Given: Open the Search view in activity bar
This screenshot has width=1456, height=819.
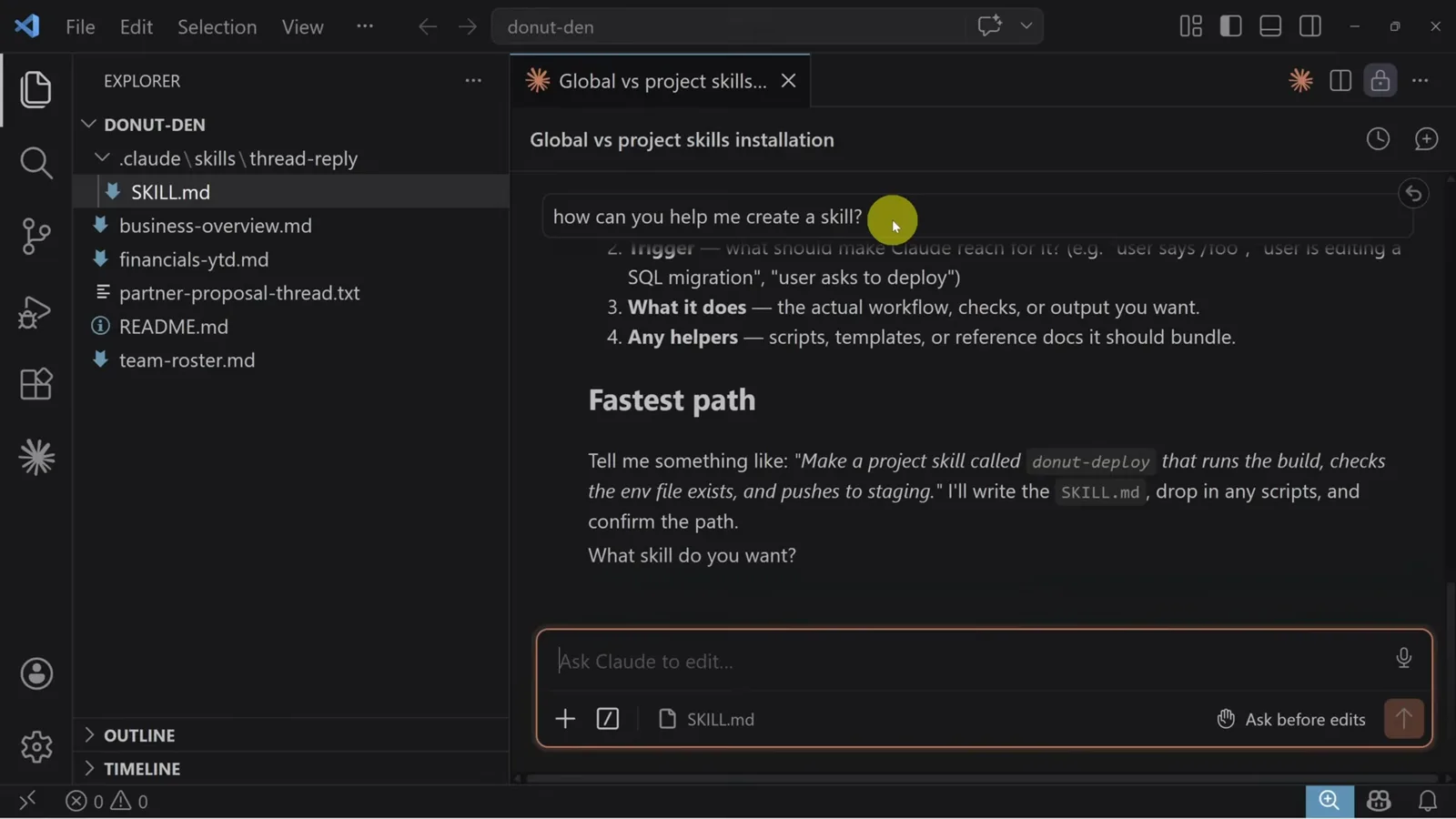Looking at the screenshot, I should (35, 163).
